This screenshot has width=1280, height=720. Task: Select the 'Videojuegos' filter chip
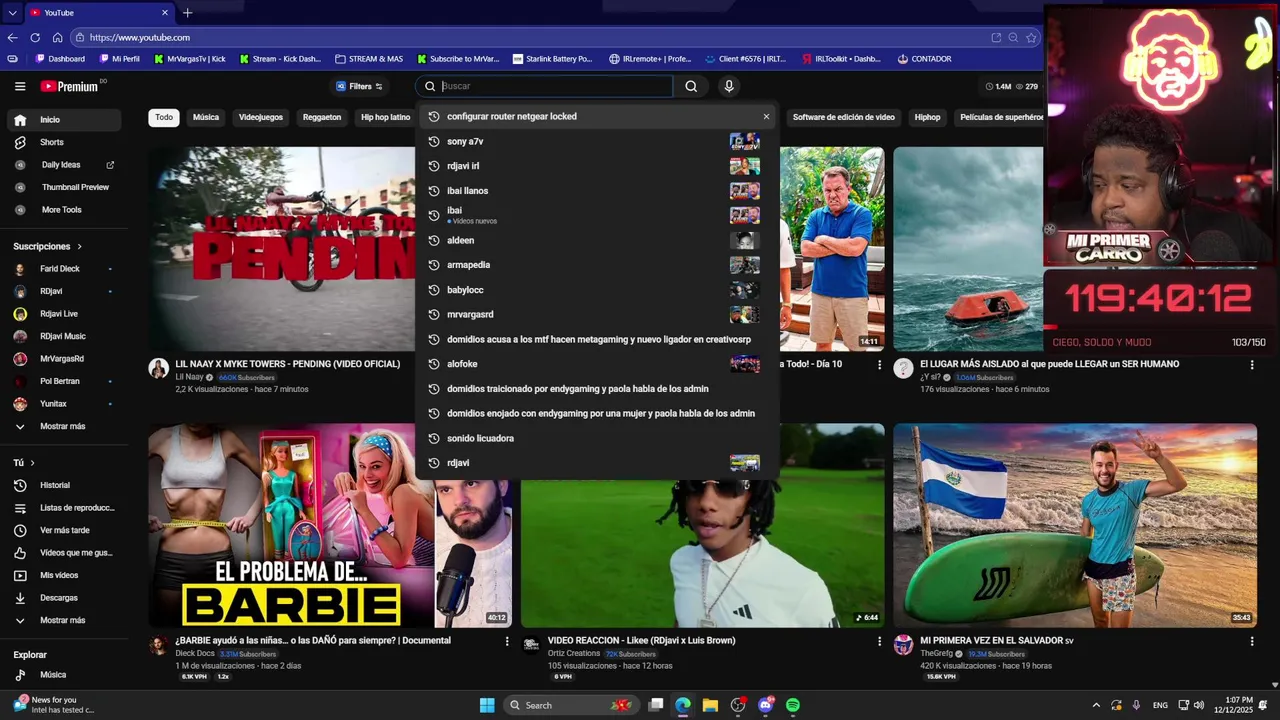(261, 118)
